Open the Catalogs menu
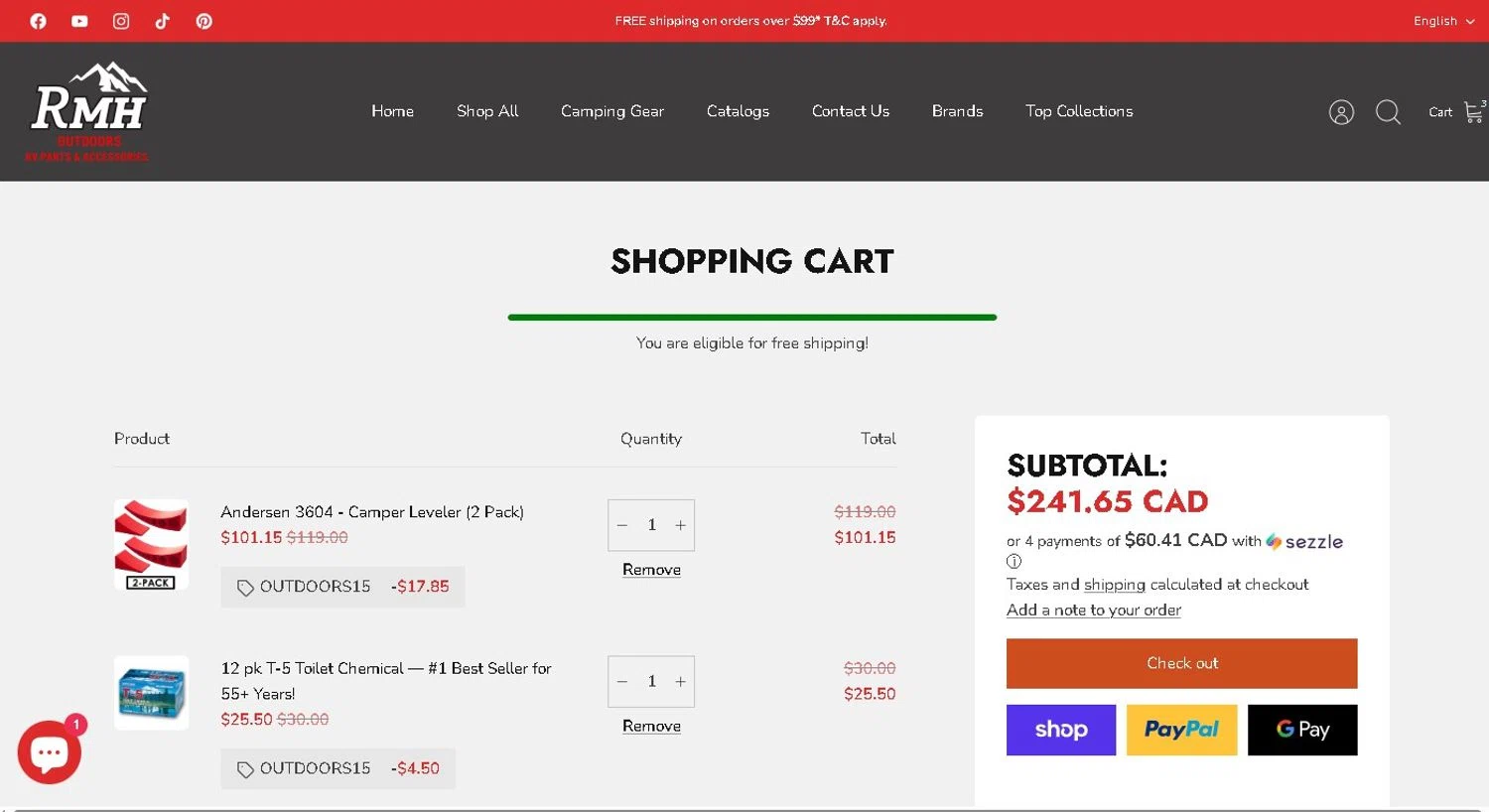 (738, 111)
